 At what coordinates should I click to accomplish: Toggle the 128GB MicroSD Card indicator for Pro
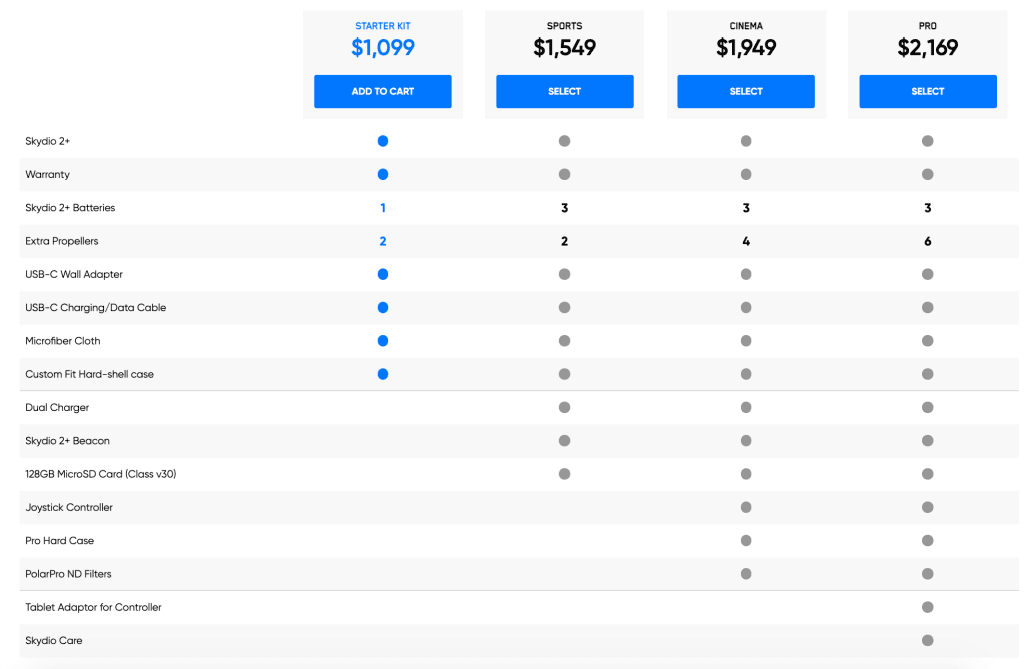point(928,473)
